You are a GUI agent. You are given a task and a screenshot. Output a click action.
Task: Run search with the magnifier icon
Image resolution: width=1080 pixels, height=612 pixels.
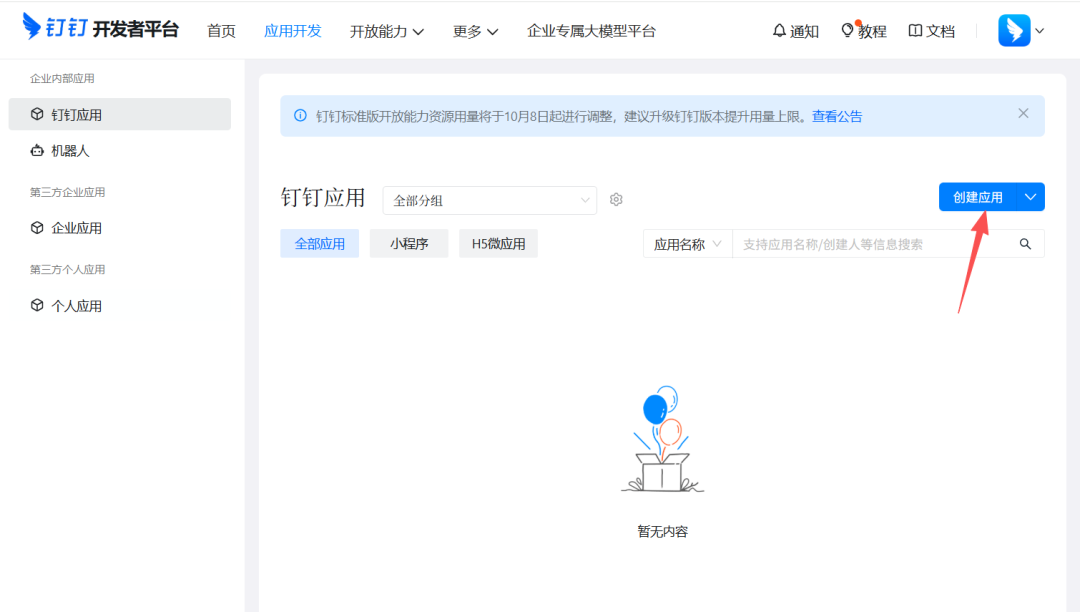click(x=1025, y=243)
